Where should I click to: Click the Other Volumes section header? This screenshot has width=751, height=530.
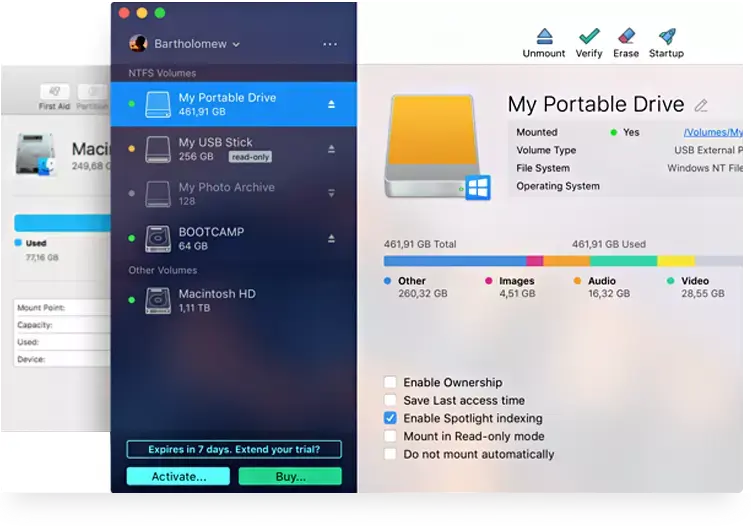pyautogui.click(x=163, y=270)
